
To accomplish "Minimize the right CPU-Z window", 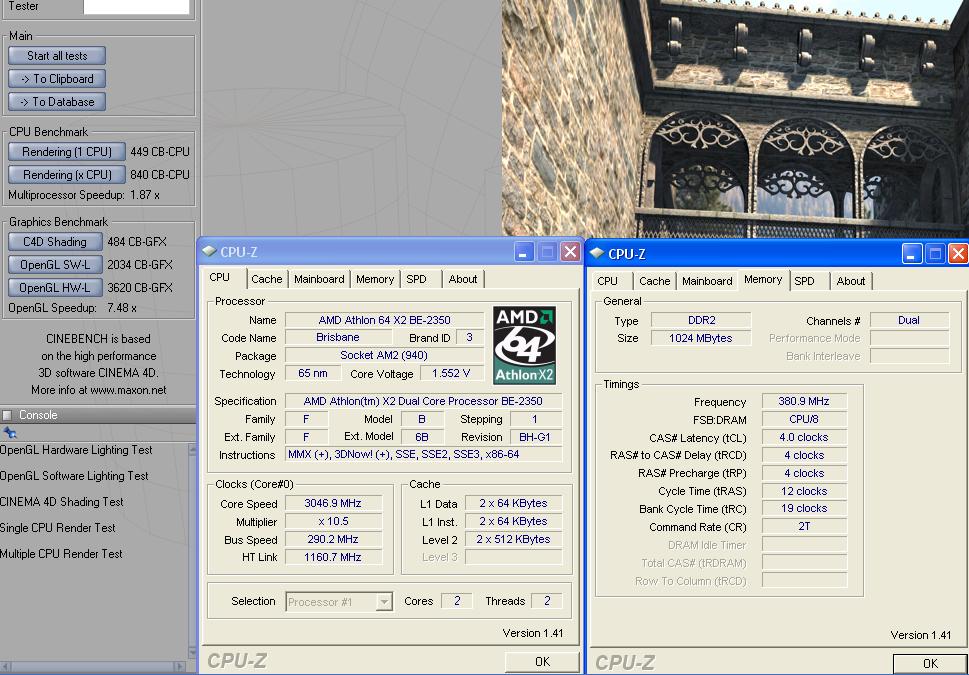I will pyautogui.click(x=912, y=253).
